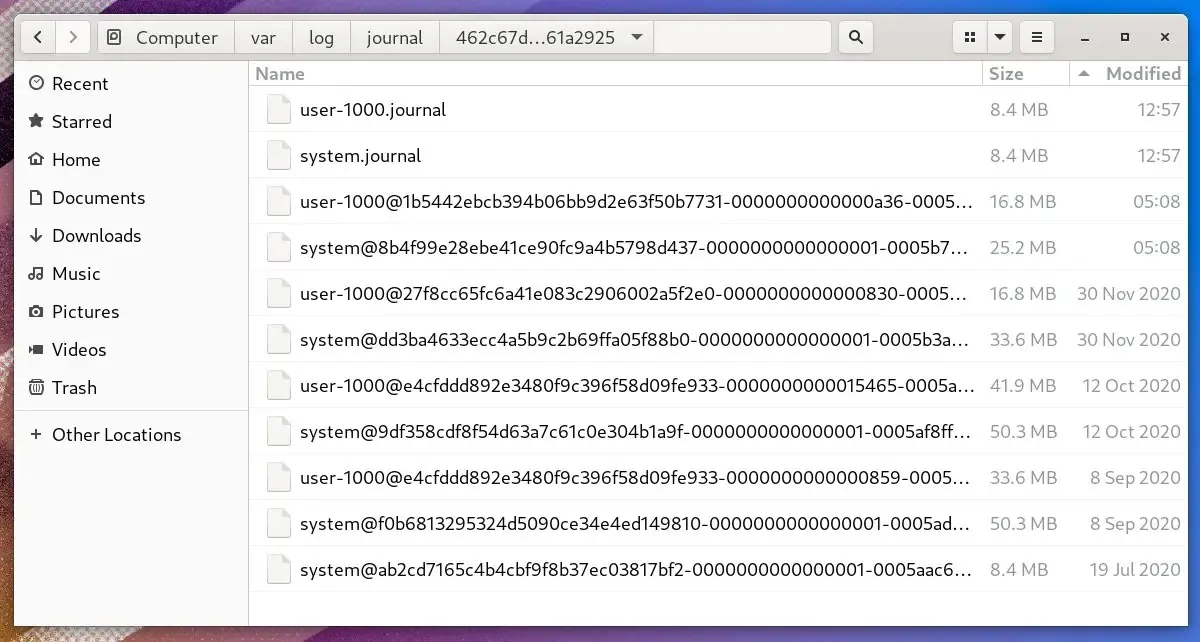Minimize the file manager window
This screenshot has height=642, width=1200.
pyautogui.click(x=1086, y=38)
